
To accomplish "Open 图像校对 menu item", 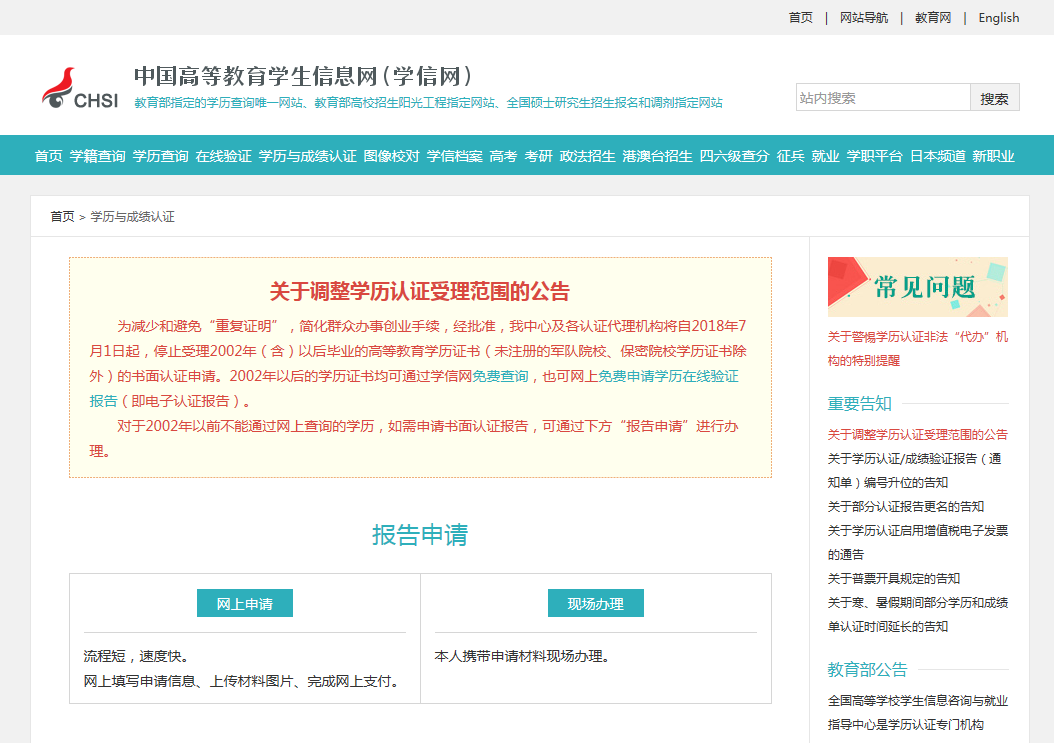I will [392, 156].
